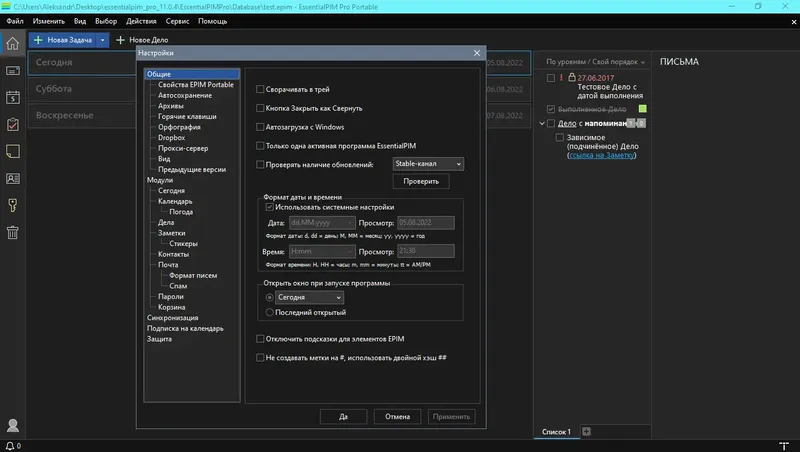Select the Последний открытый radio option
Image resolution: width=800 pixels, height=452 pixels.
[x=269, y=312]
